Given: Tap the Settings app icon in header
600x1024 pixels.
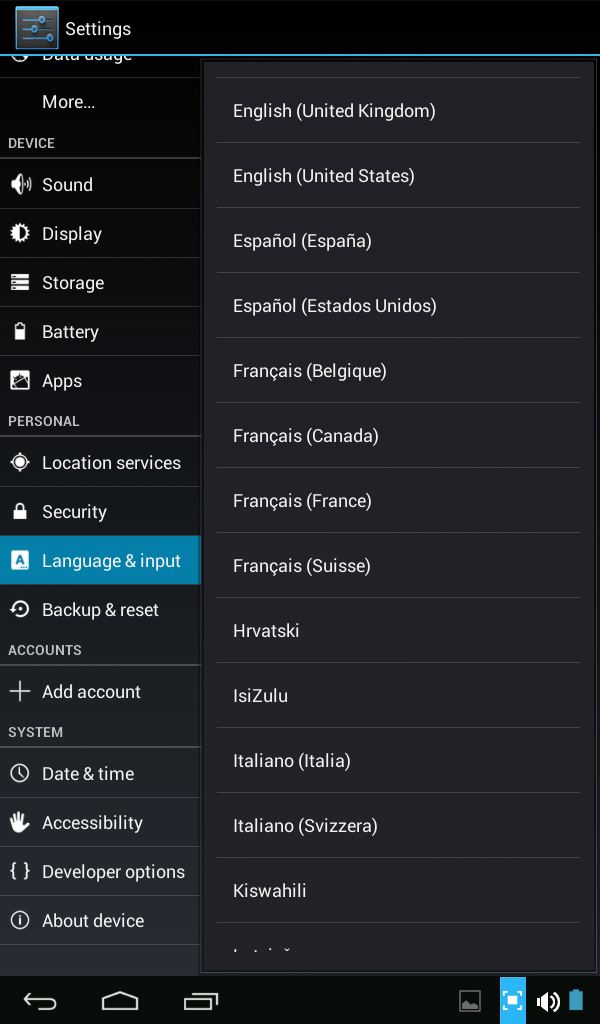Looking at the screenshot, I should coord(37,28).
